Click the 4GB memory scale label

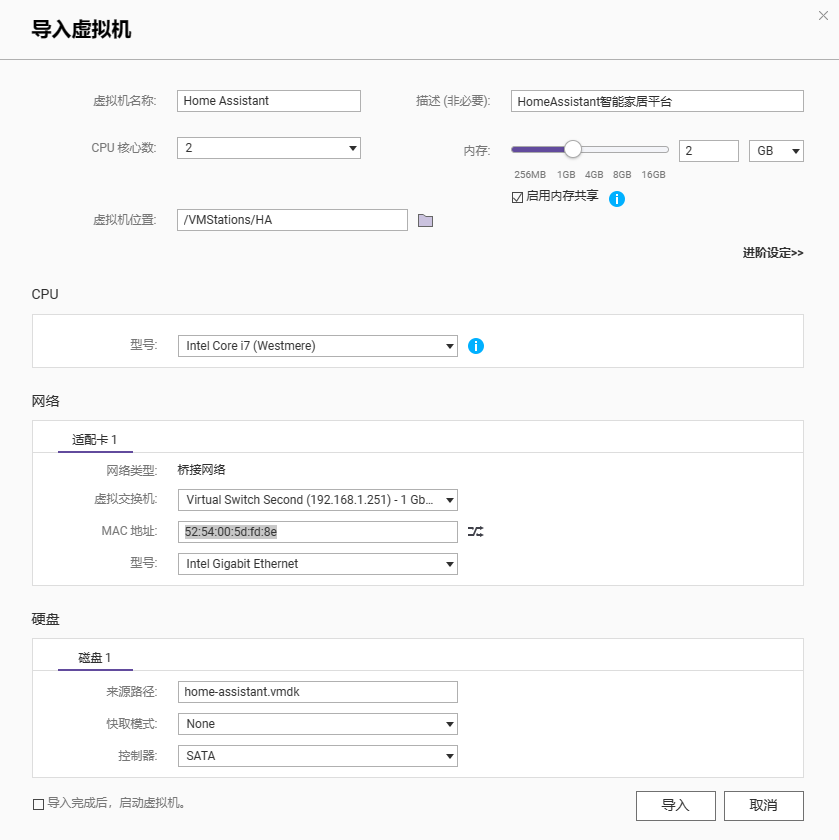(594, 175)
